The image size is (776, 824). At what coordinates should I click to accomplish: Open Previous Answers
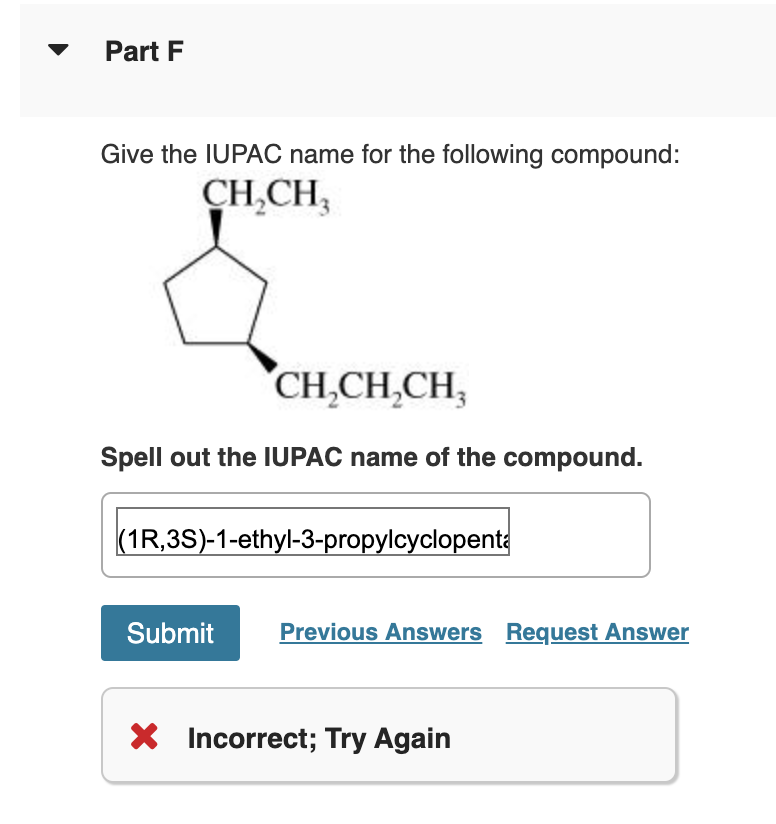380,632
